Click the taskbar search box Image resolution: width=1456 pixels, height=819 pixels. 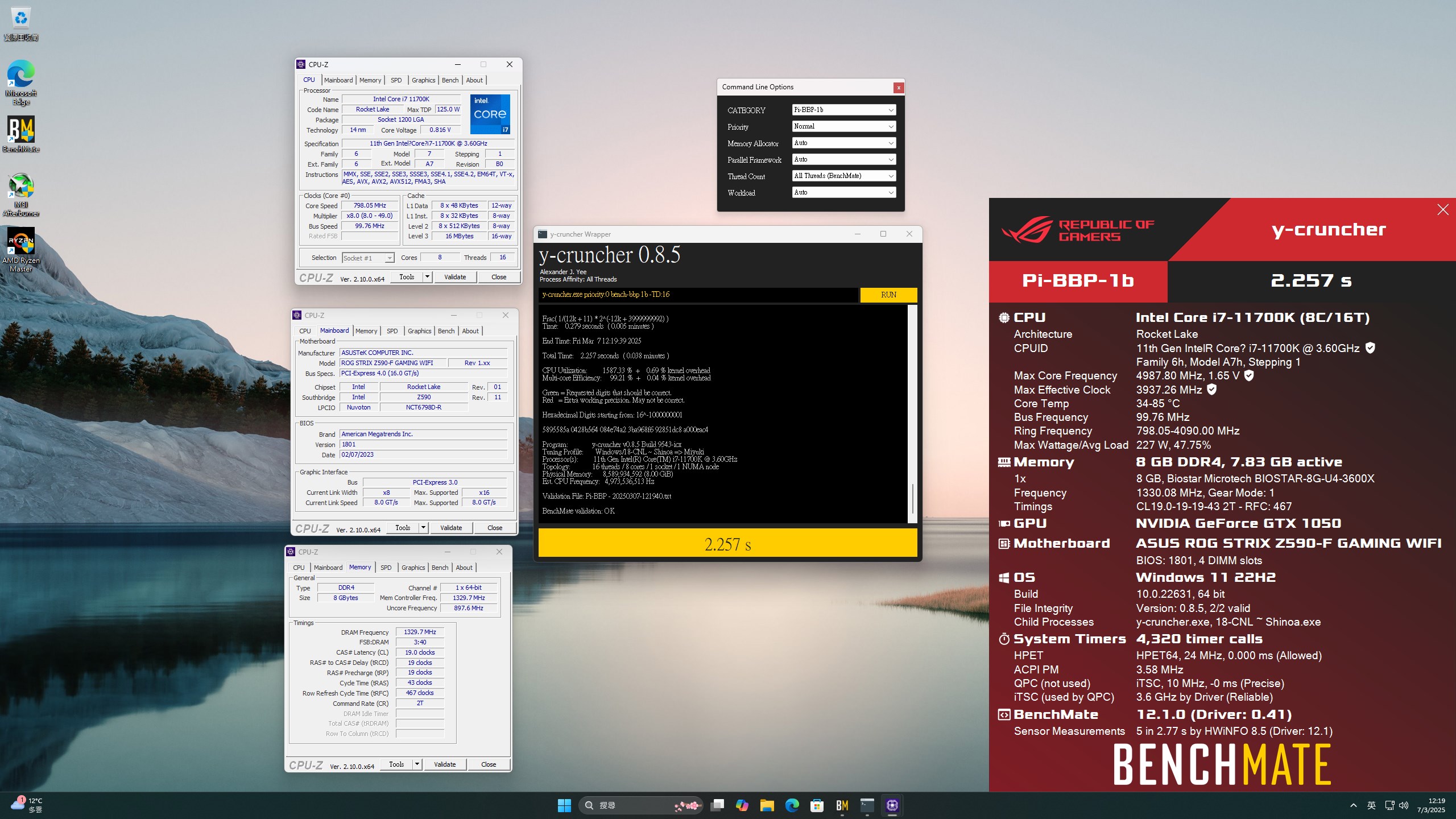642,805
